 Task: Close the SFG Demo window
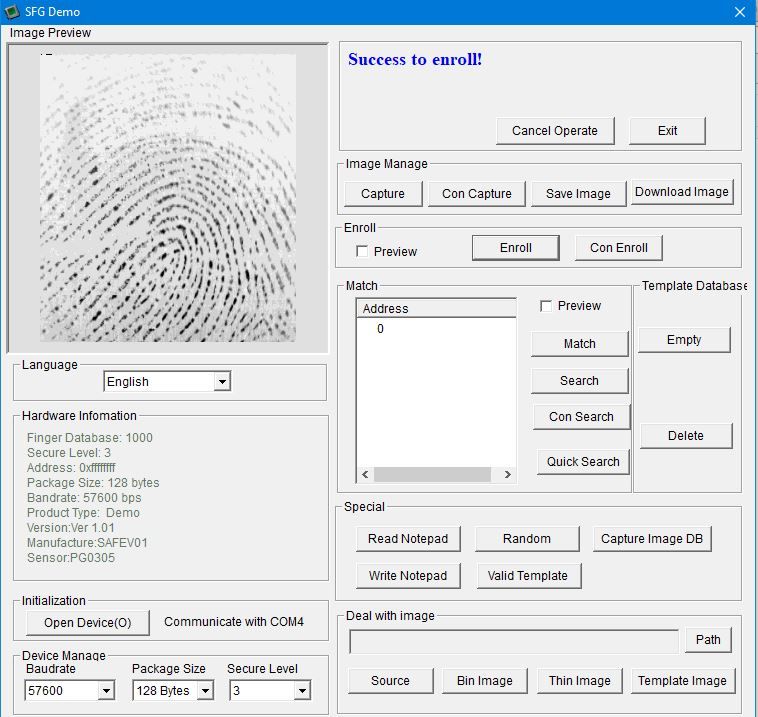(740, 12)
